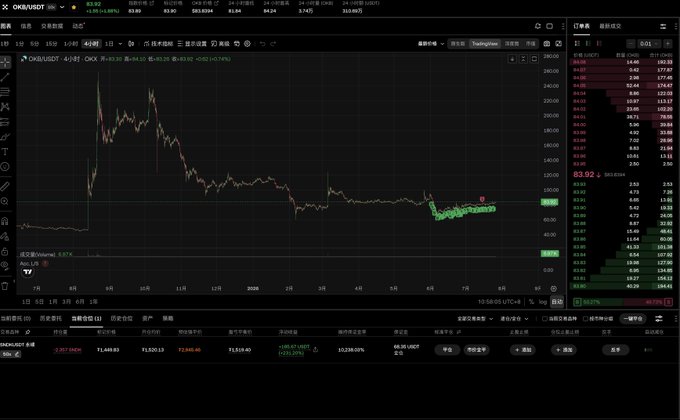Show sell orders only view
Viewport: 680px width, 420px height.
coord(599,43)
